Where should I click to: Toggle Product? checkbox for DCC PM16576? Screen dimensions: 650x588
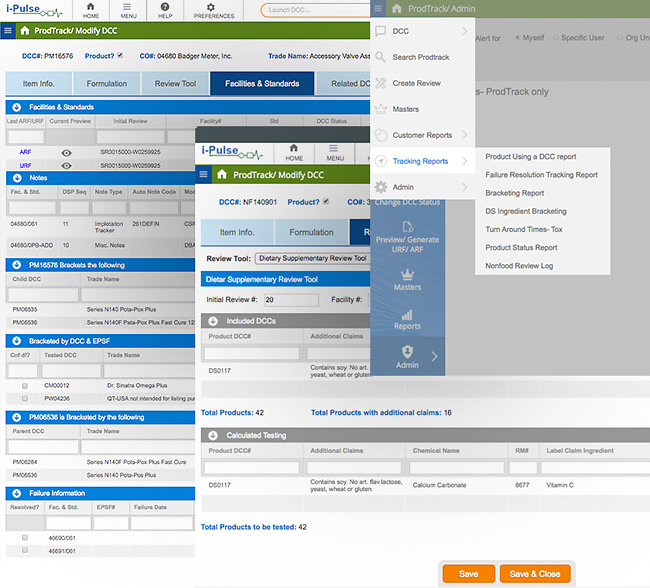tap(120, 55)
